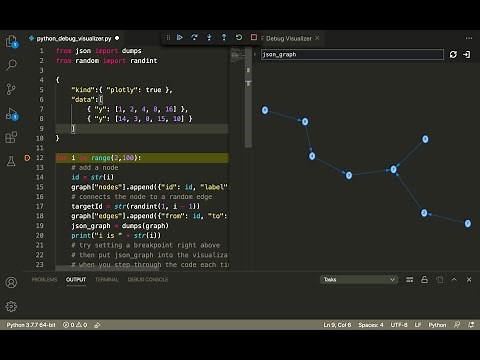The height and width of the screenshot is (360, 480).
Task: Click the Ln 9, Col 6 position indicator
Action: [x=337, y=325]
